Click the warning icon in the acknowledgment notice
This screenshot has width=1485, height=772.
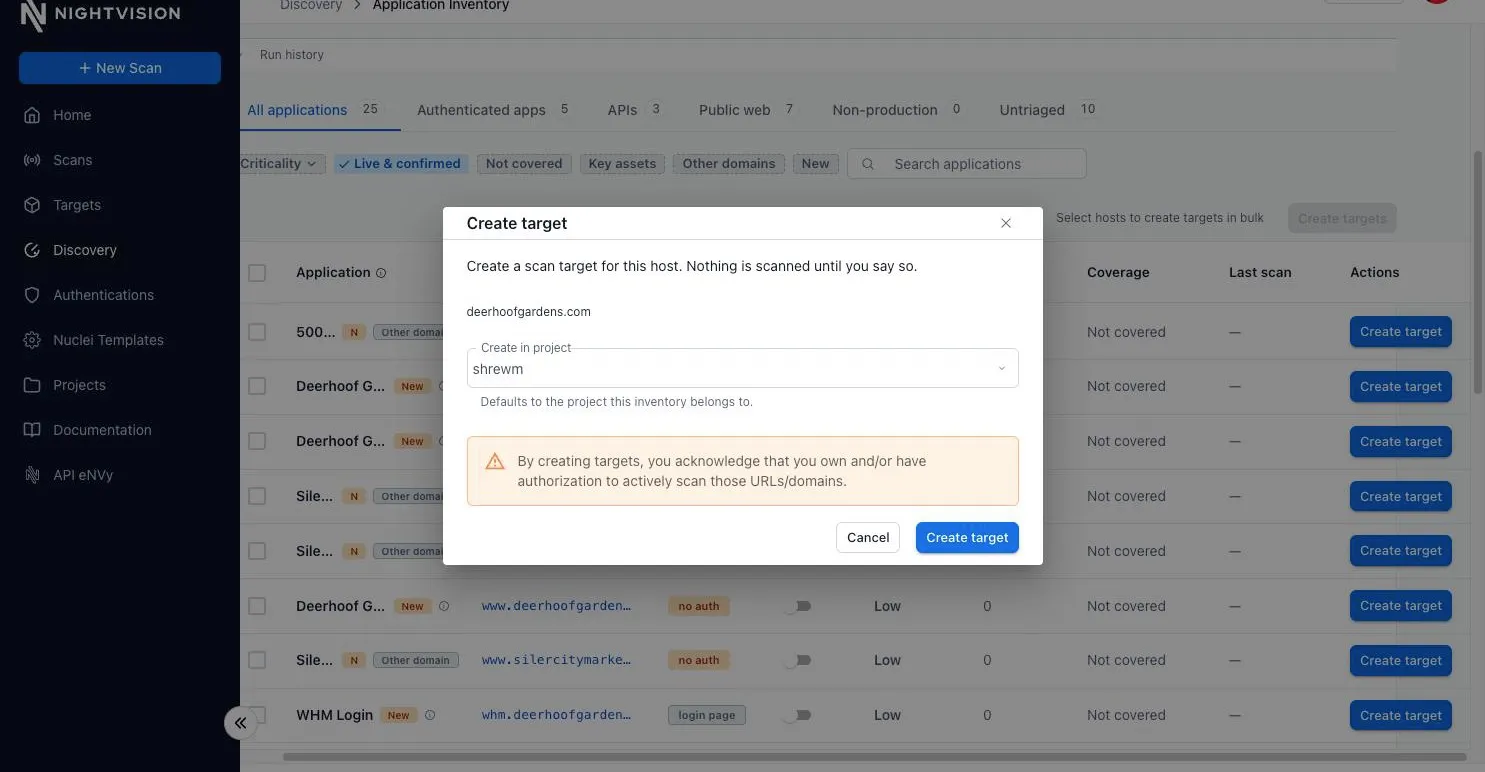point(495,461)
